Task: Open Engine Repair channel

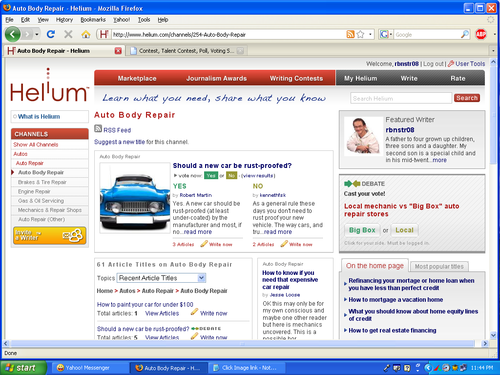Action: coord(34,191)
